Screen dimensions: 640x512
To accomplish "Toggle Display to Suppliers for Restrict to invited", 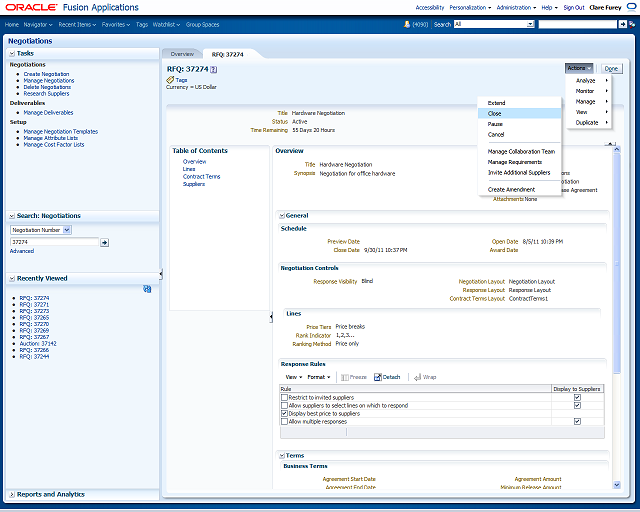I will [x=577, y=397].
